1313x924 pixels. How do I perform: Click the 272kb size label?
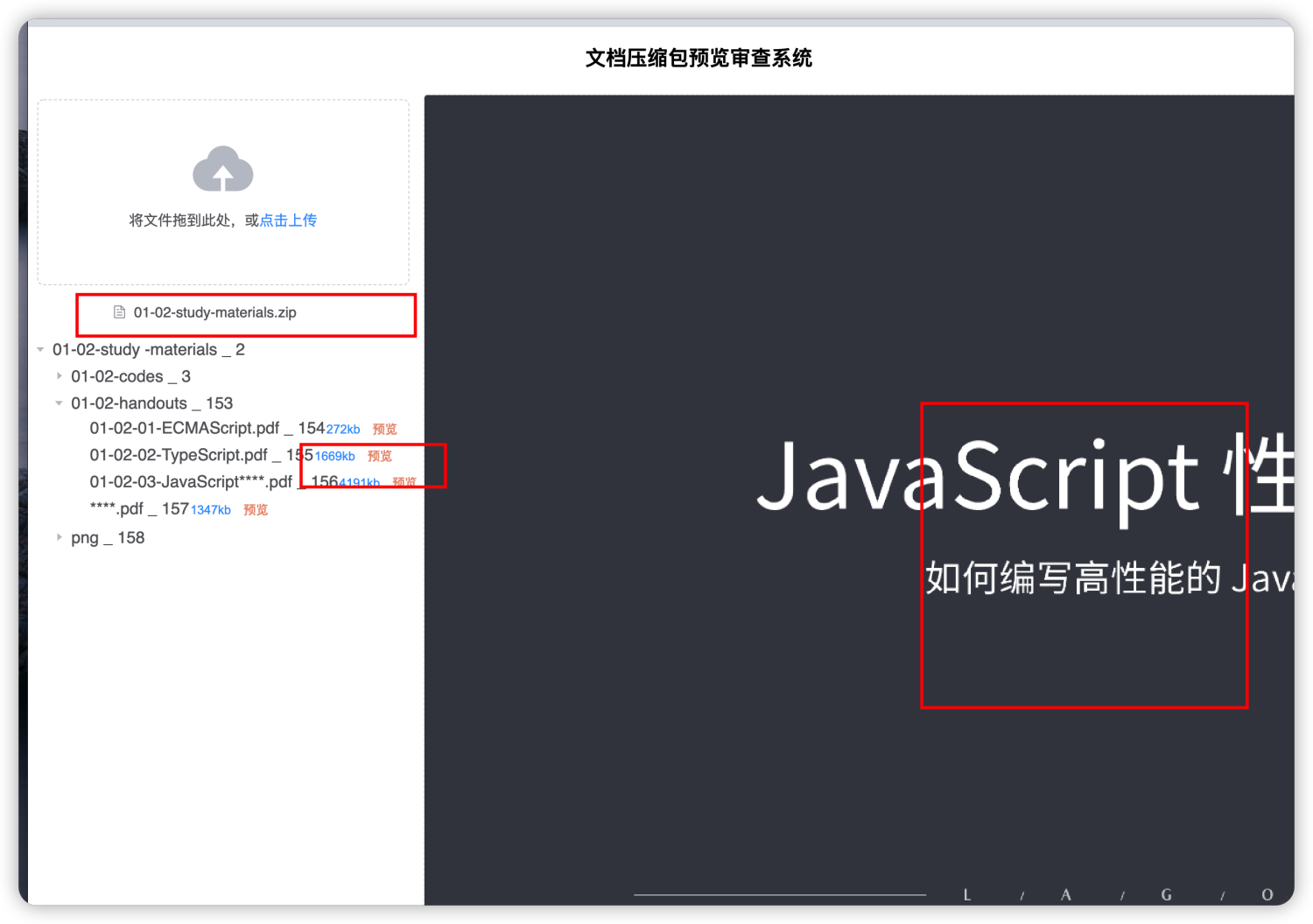click(x=343, y=429)
